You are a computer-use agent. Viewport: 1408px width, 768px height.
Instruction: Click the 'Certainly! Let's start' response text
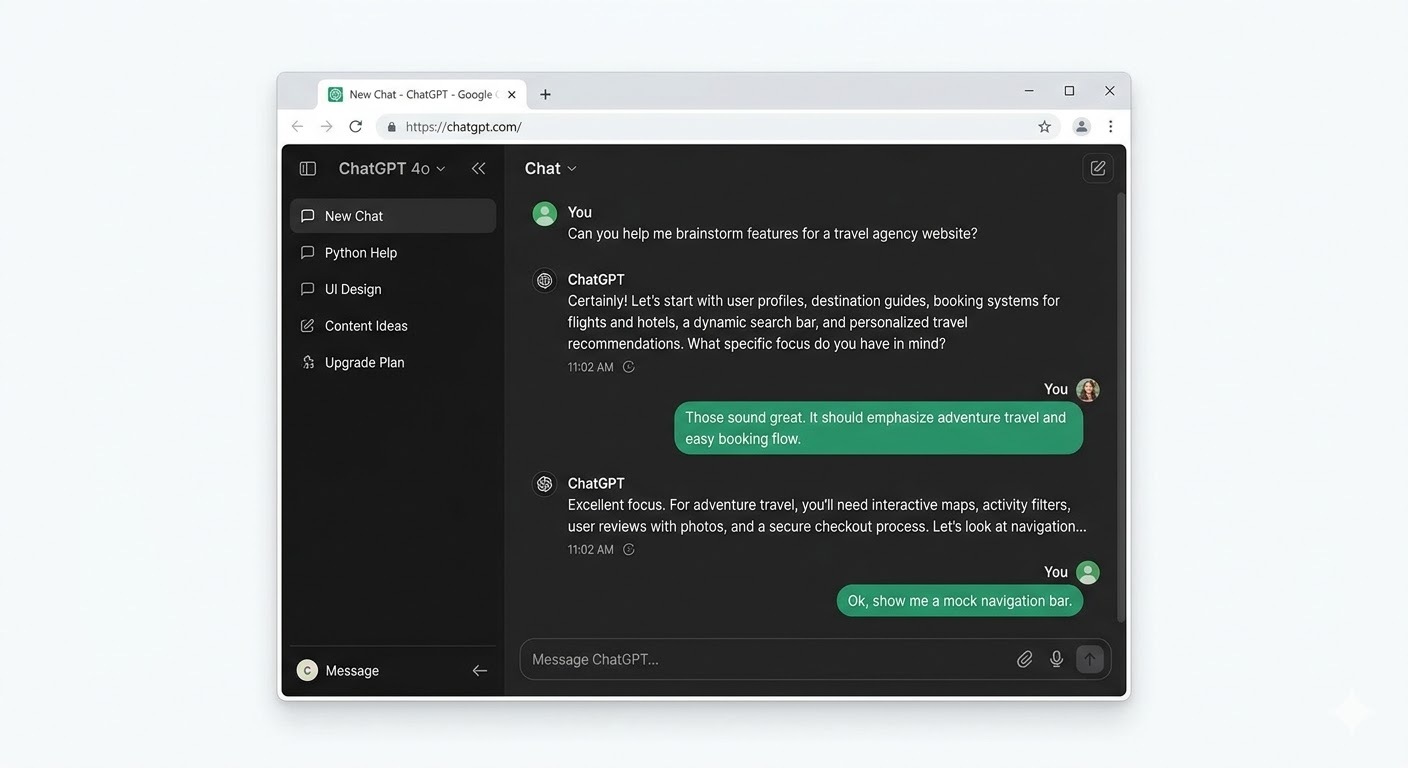point(814,322)
